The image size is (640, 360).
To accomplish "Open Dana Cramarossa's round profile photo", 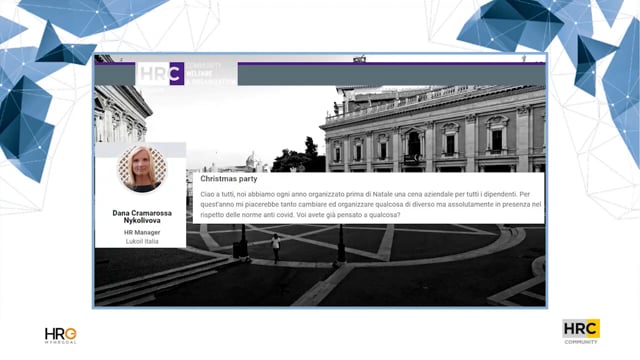I will [142, 169].
